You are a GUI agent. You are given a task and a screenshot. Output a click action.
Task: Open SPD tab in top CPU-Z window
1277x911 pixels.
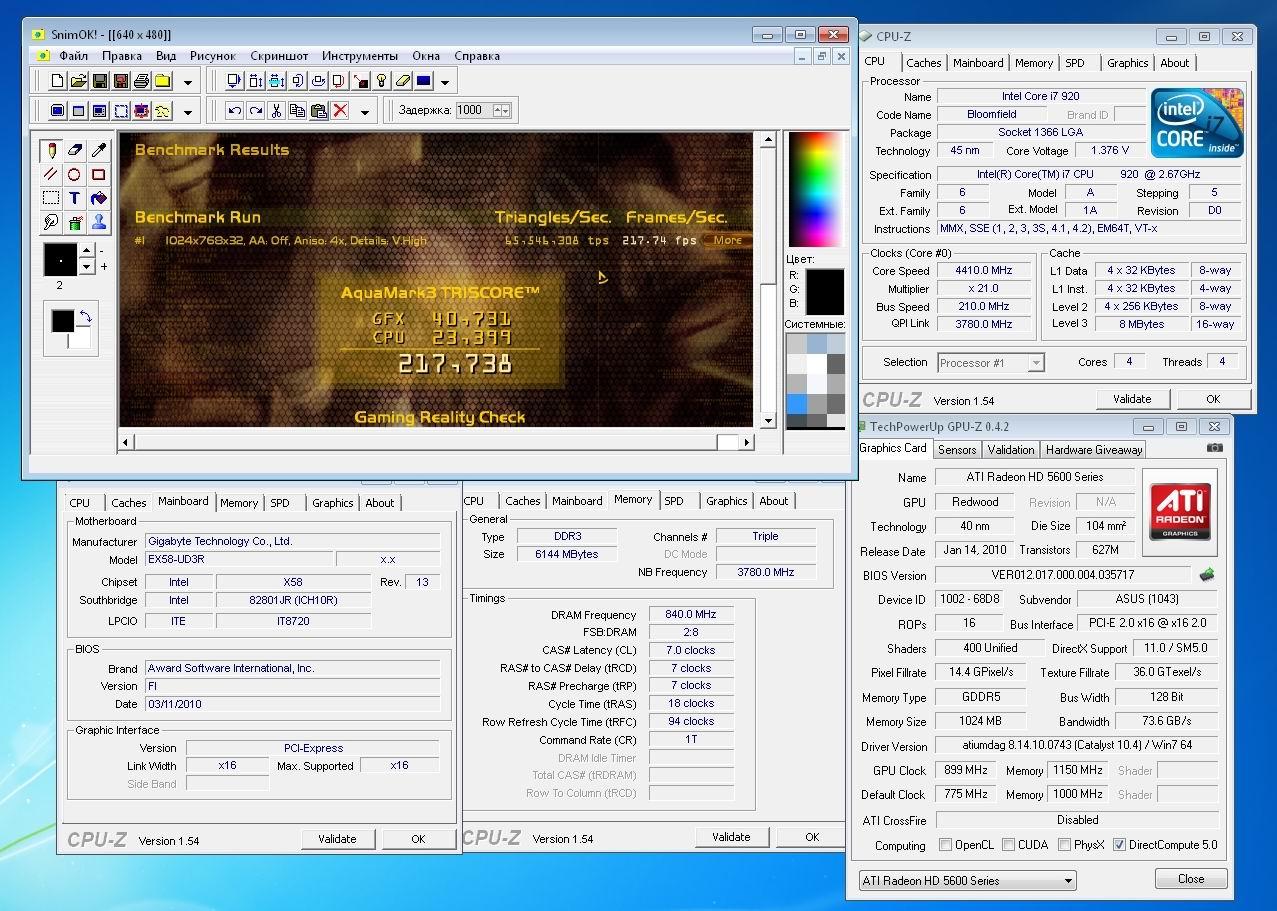(x=1075, y=63)
